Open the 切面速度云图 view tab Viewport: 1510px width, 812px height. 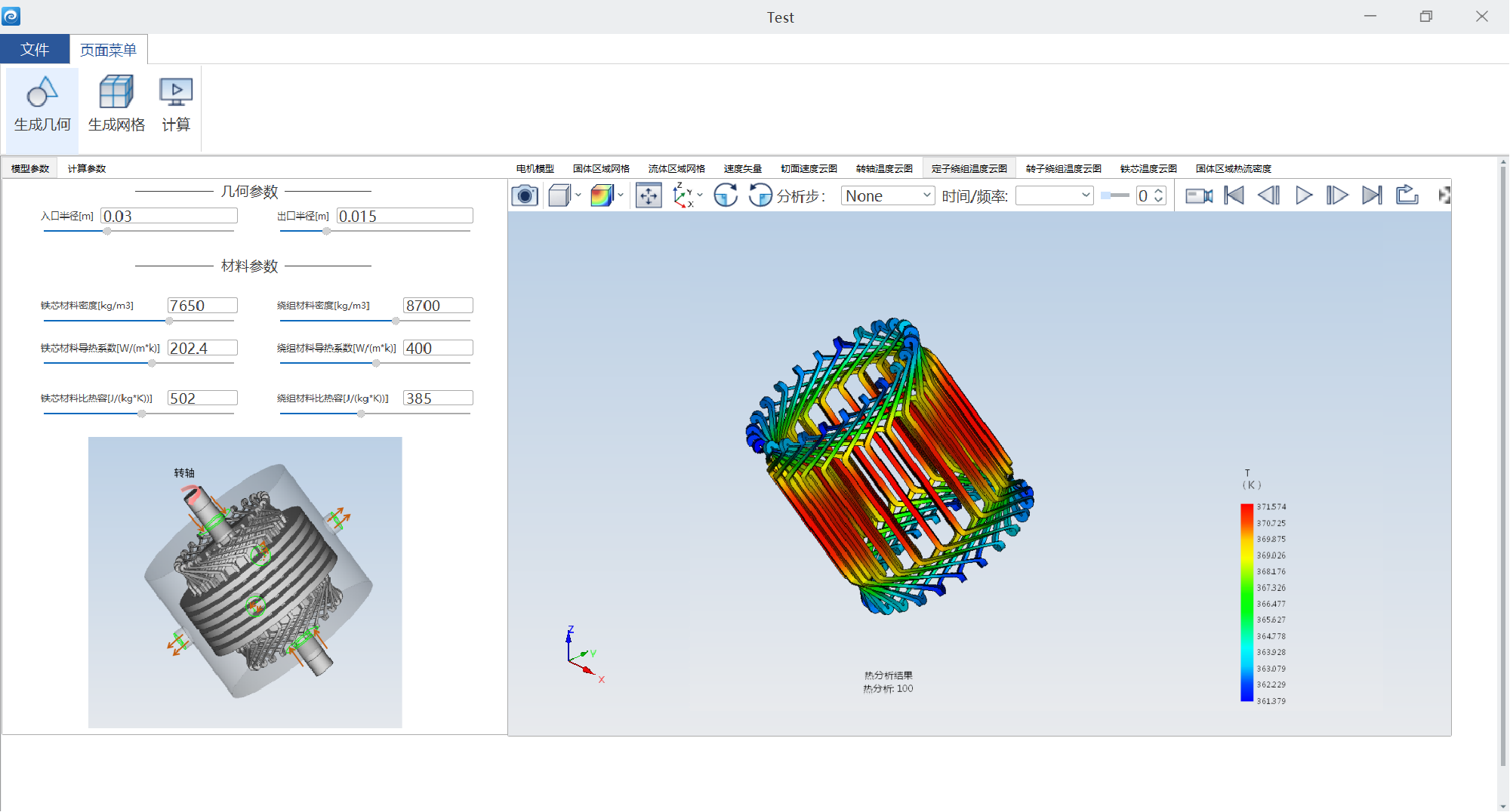click(809, 168)
